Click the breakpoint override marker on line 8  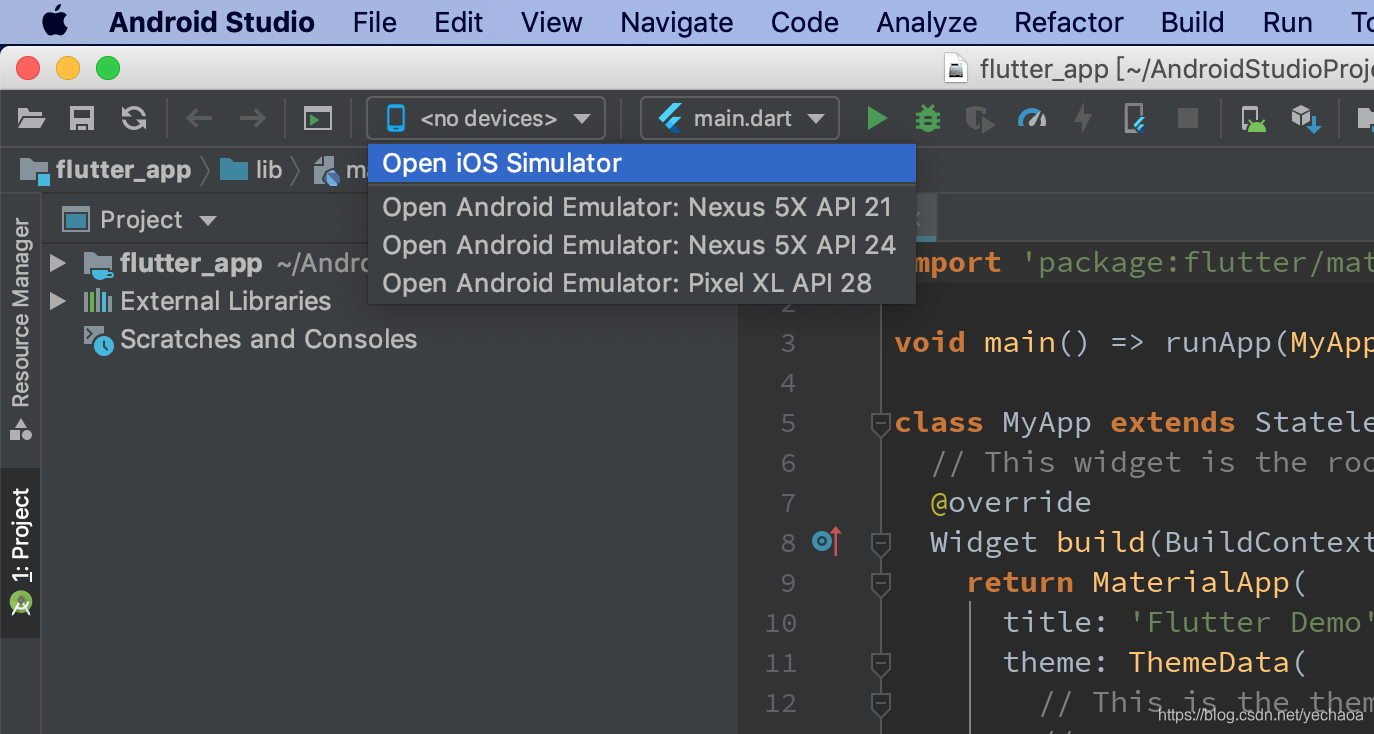pos(828,541)
